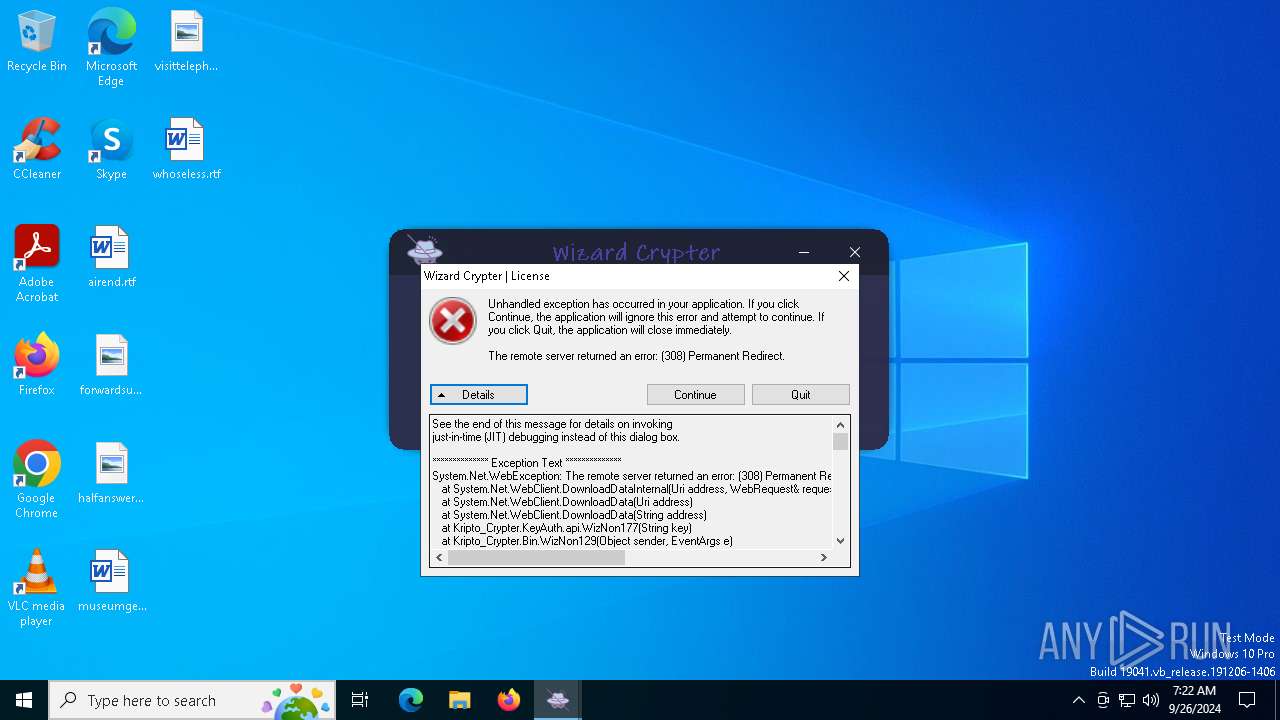Open File Explorer from taskbar

coord(459,700)
